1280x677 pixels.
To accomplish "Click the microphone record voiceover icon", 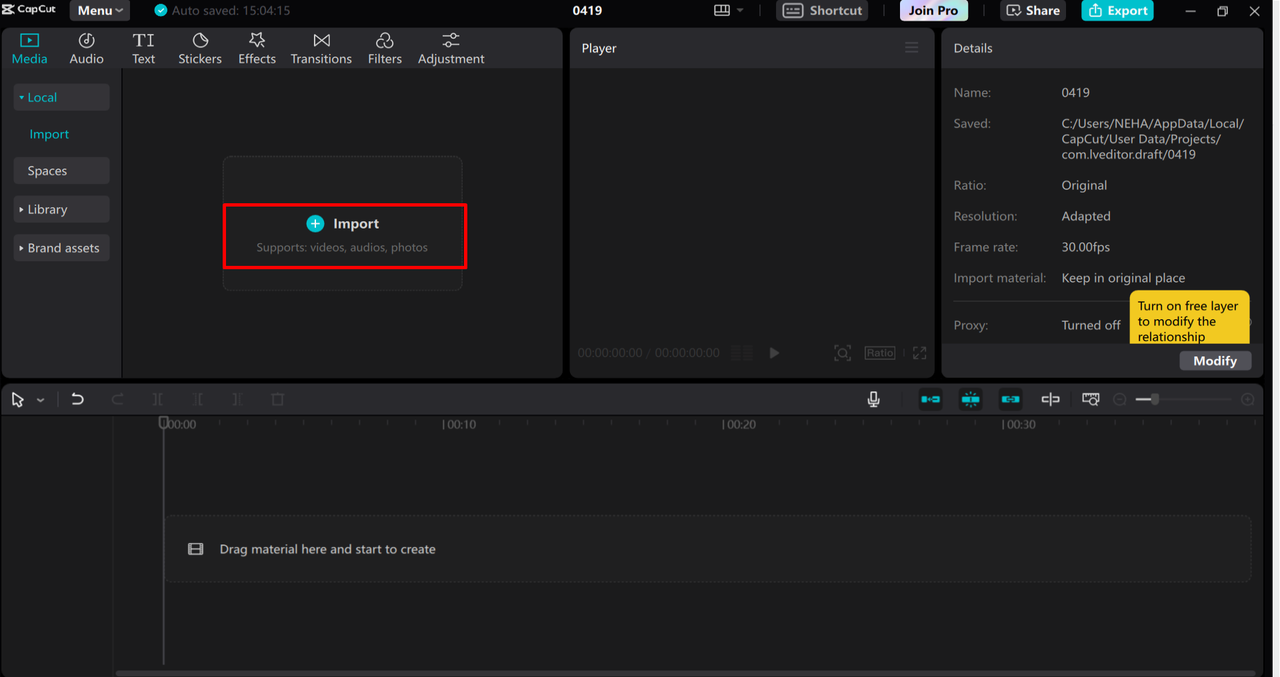I will 873,399.
